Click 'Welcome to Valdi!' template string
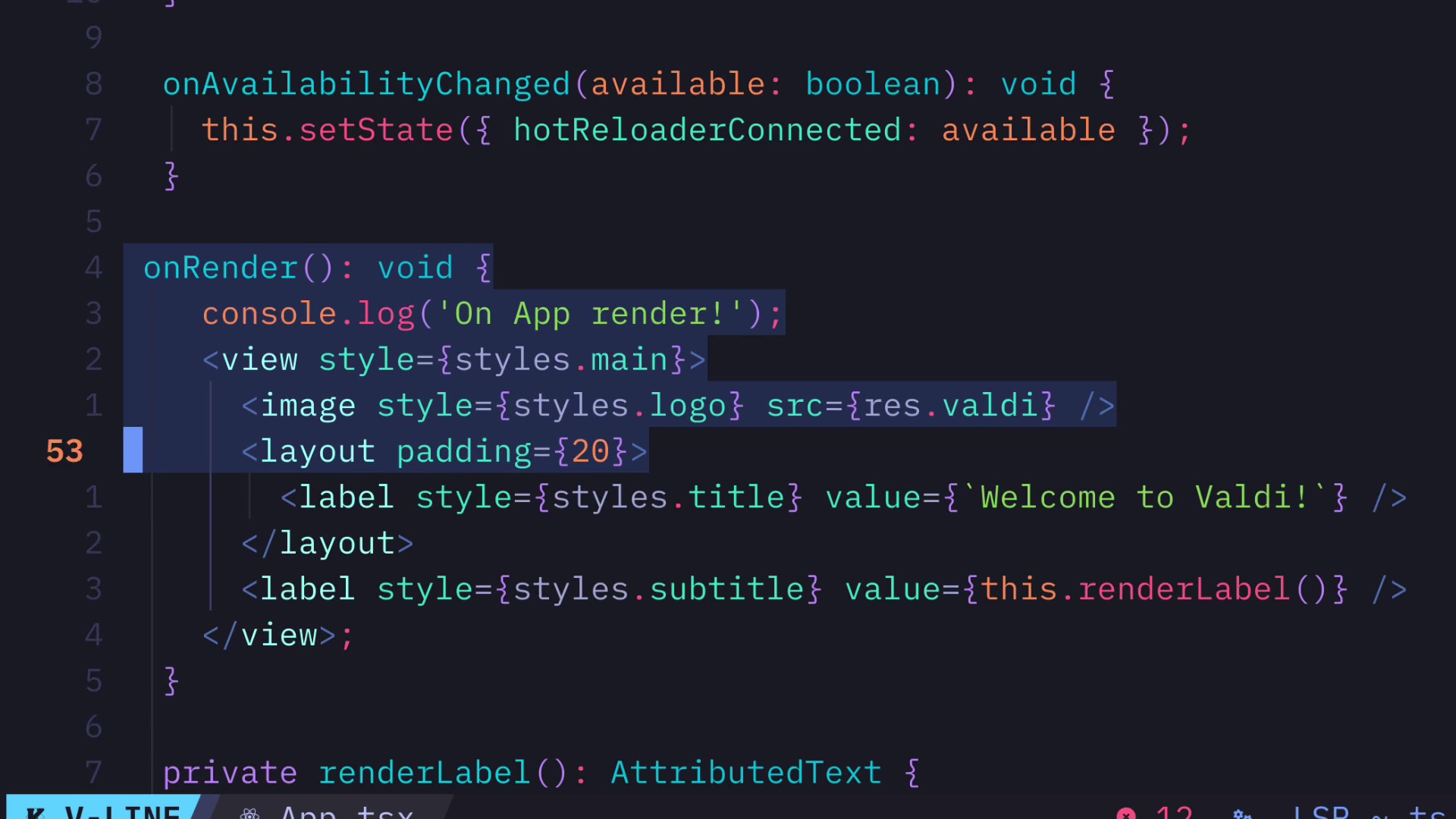This screenshot has height=819, width=1456. pos(1145,497)
